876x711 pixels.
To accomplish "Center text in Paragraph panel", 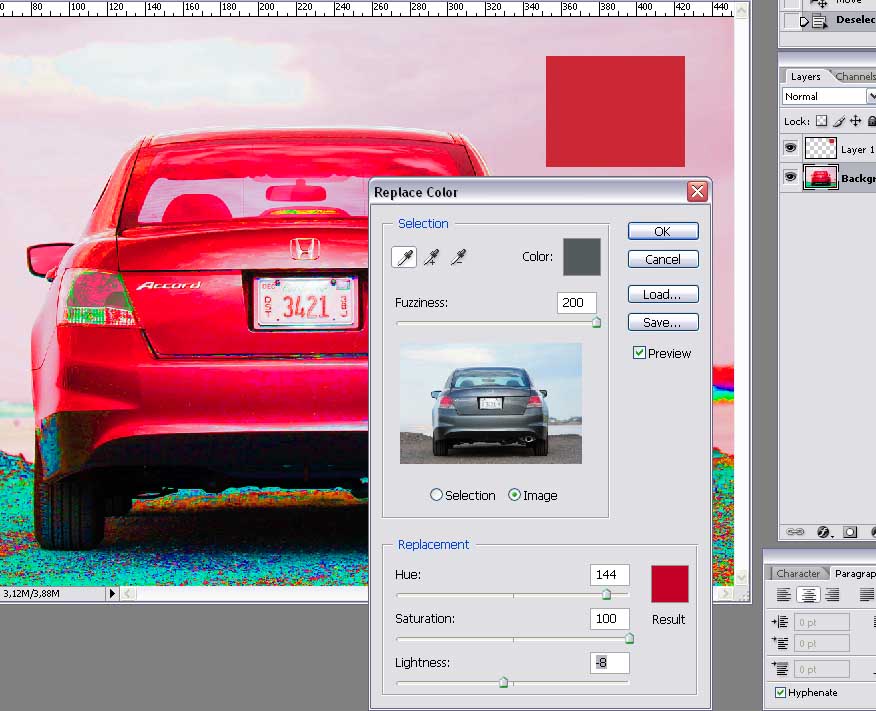I will point(808,595).
